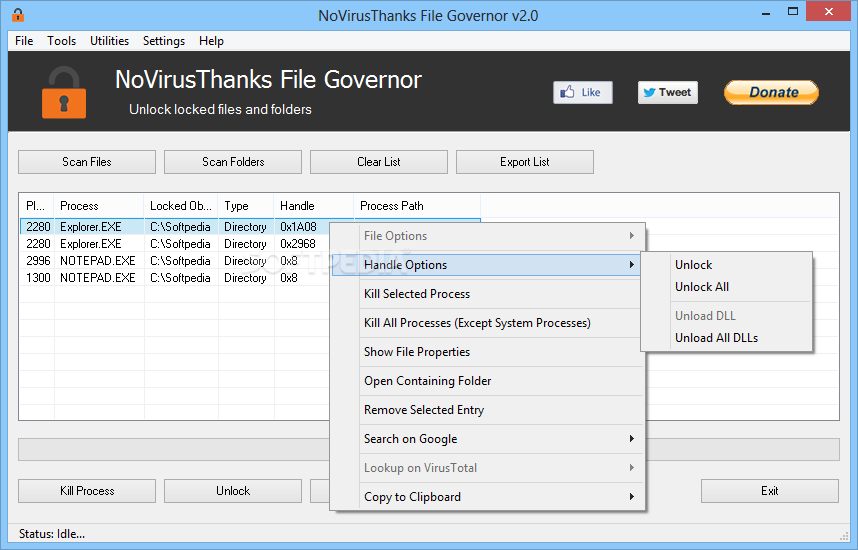Expand the Search on Google submenu
This screenshot has height=550, width=858.
pyautogui.click(x=488, y=439)
